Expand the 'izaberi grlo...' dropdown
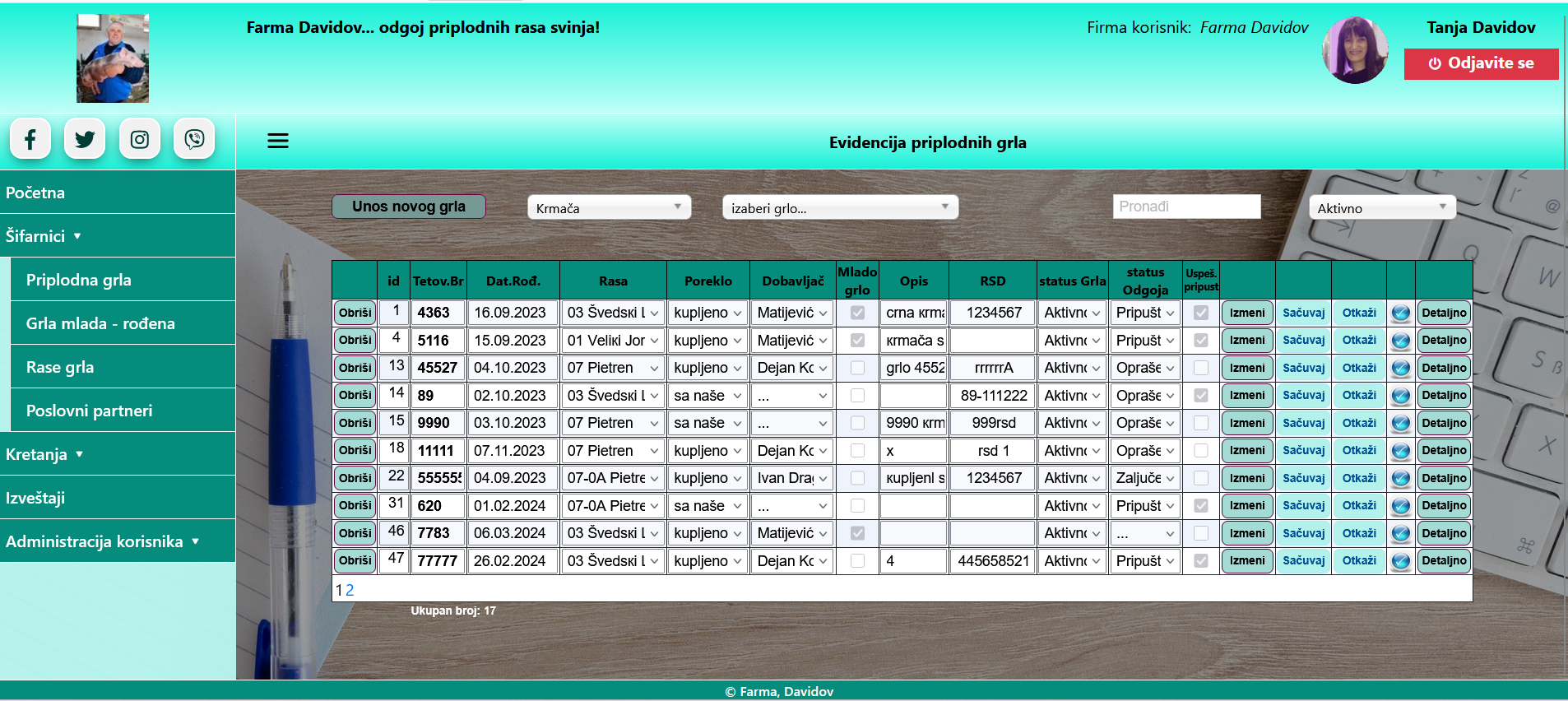This screenshot has width=1568, height=701. (x=840, y=207)
